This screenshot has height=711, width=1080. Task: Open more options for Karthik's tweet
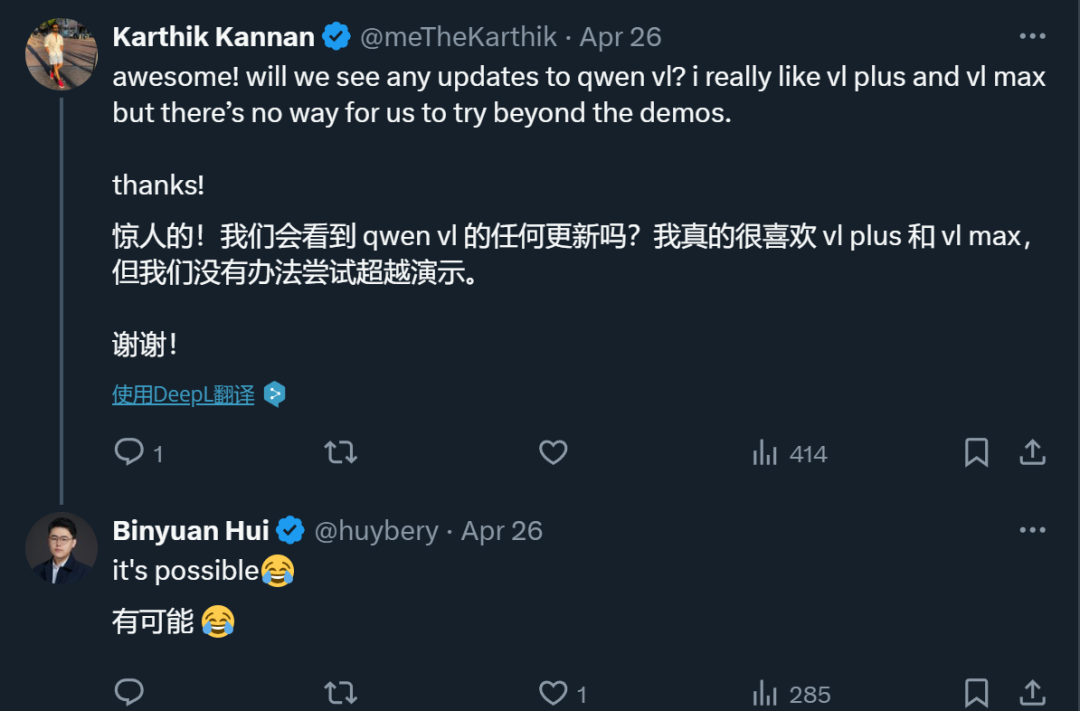[x=1032, y=37]
